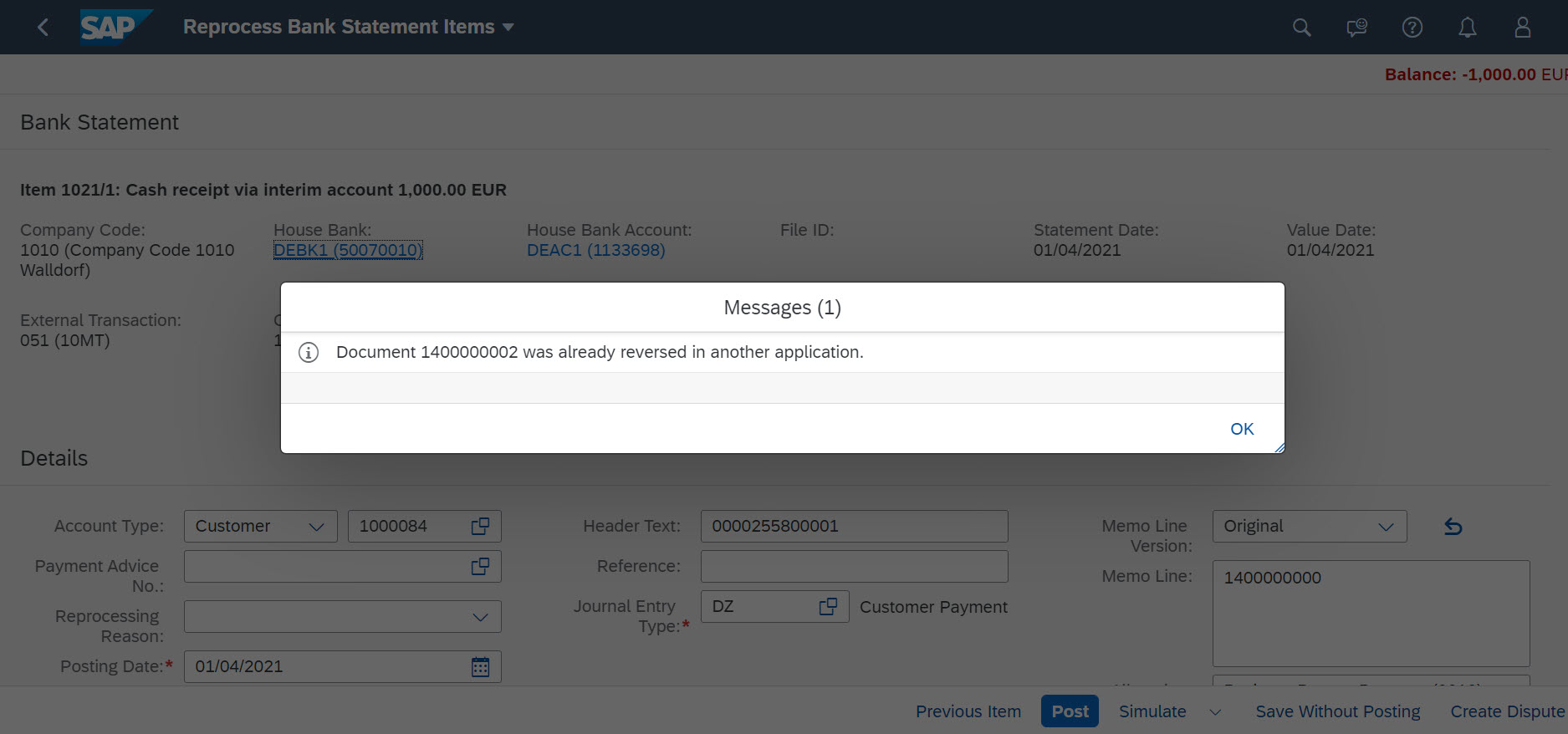Click the SAP logo
This screenshot has width=1568, height=734.
tap(116, 27)
